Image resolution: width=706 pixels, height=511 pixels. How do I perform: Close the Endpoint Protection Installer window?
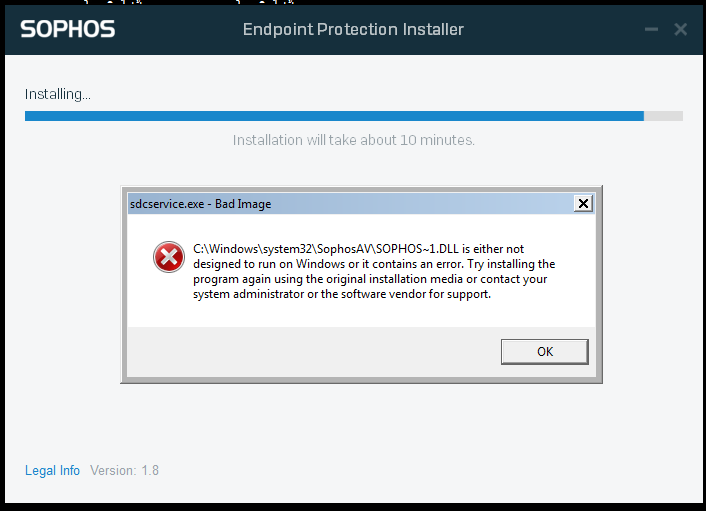(680, 30)
